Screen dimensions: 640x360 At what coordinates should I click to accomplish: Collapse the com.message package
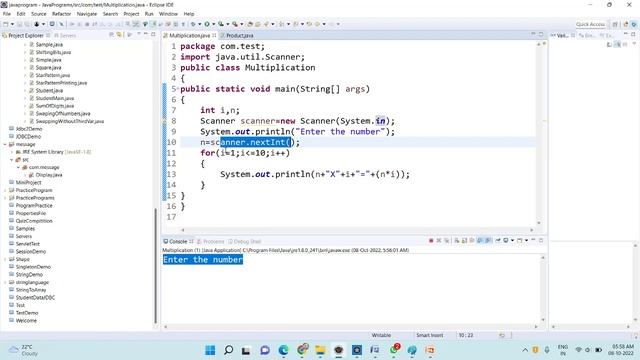(18, 167)
